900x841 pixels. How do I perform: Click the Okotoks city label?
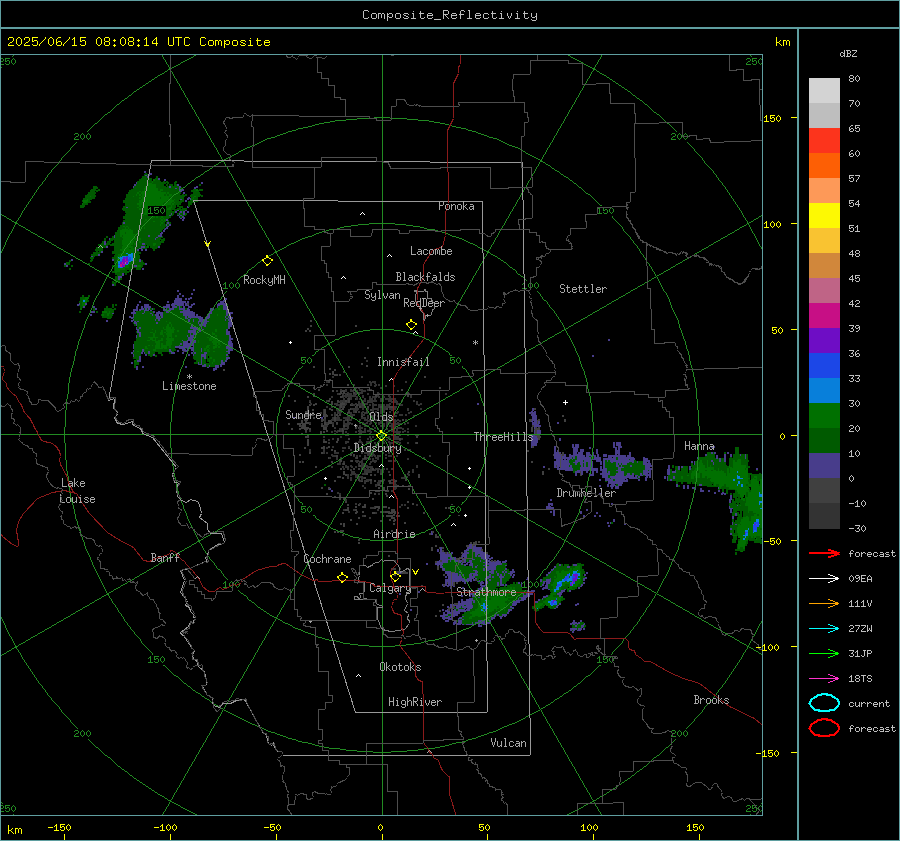400,667
